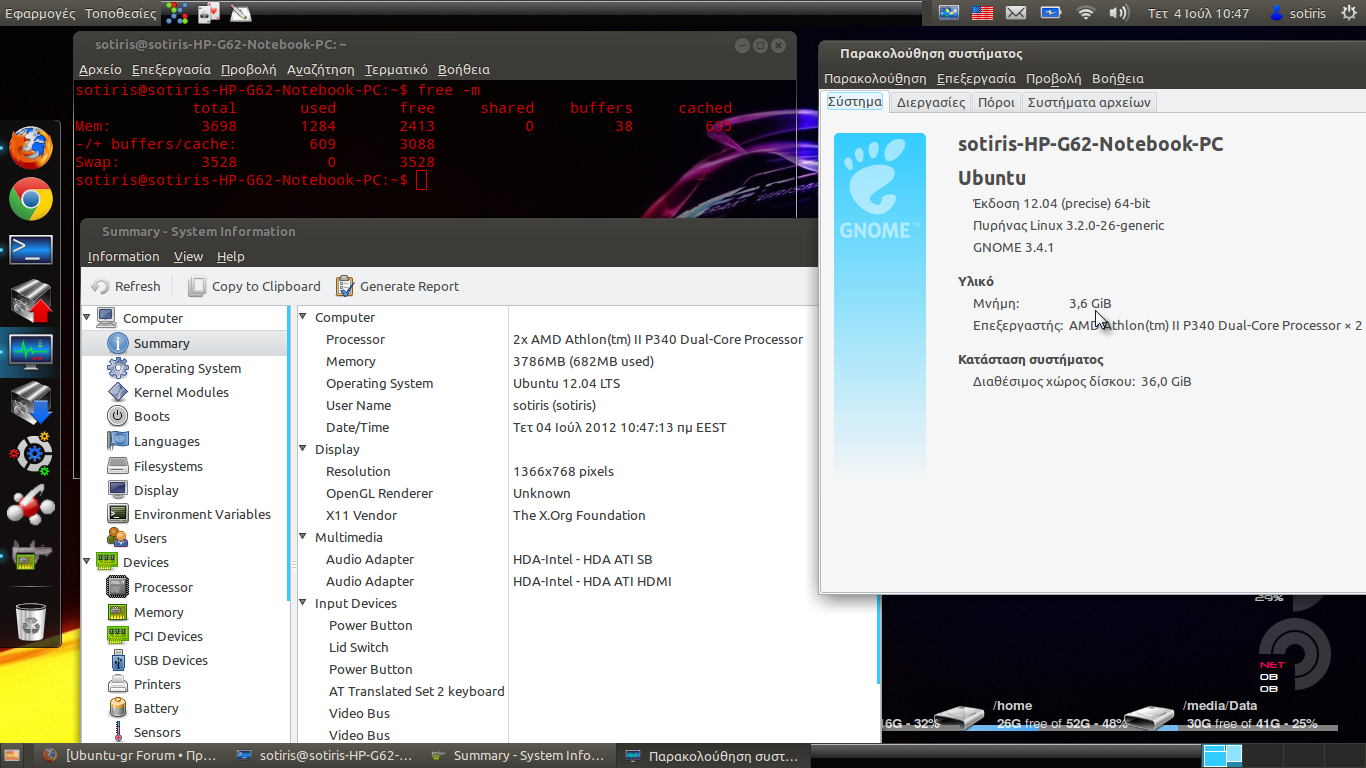Collapse the Computer section in the details pane

(x=303, y=317)
